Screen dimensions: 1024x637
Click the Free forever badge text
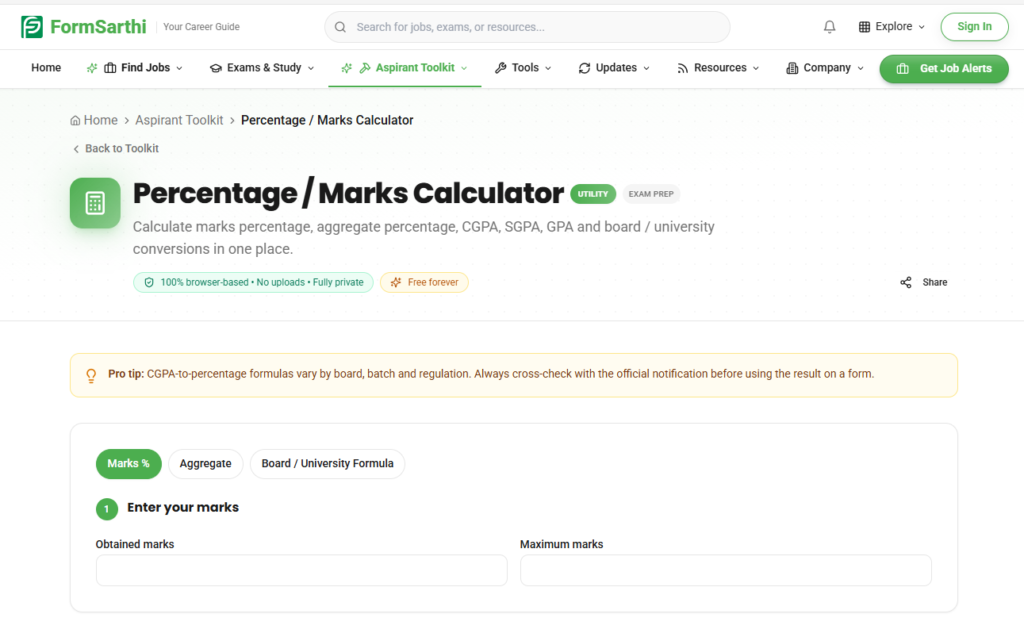(433, 282)
